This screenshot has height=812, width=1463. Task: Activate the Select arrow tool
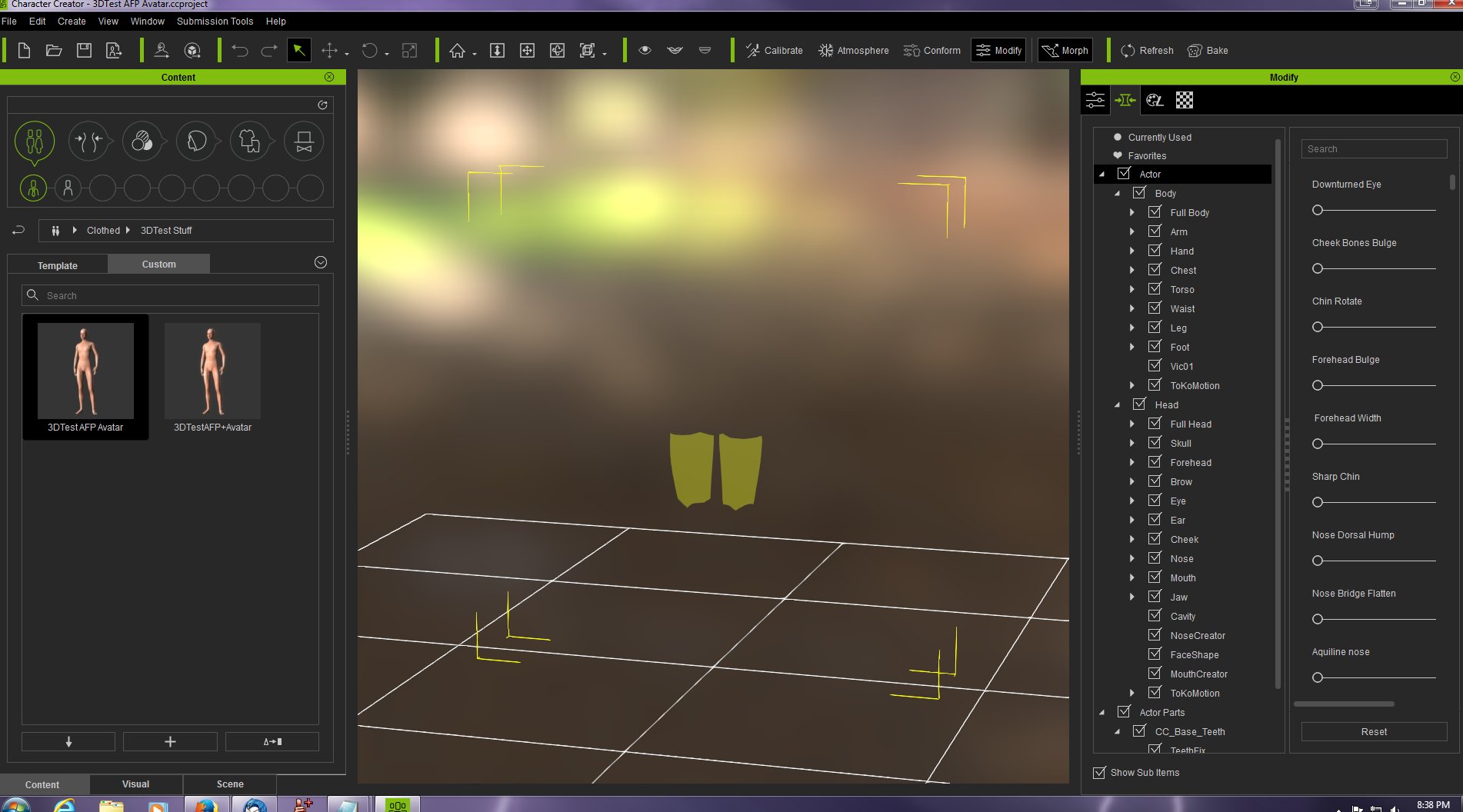pos(298,51)
